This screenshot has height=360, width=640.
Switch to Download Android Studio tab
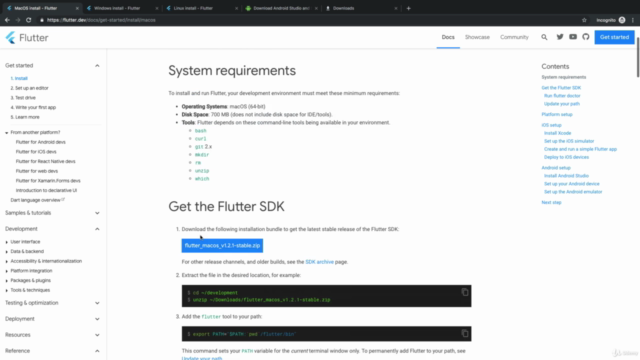click(281, 8)
